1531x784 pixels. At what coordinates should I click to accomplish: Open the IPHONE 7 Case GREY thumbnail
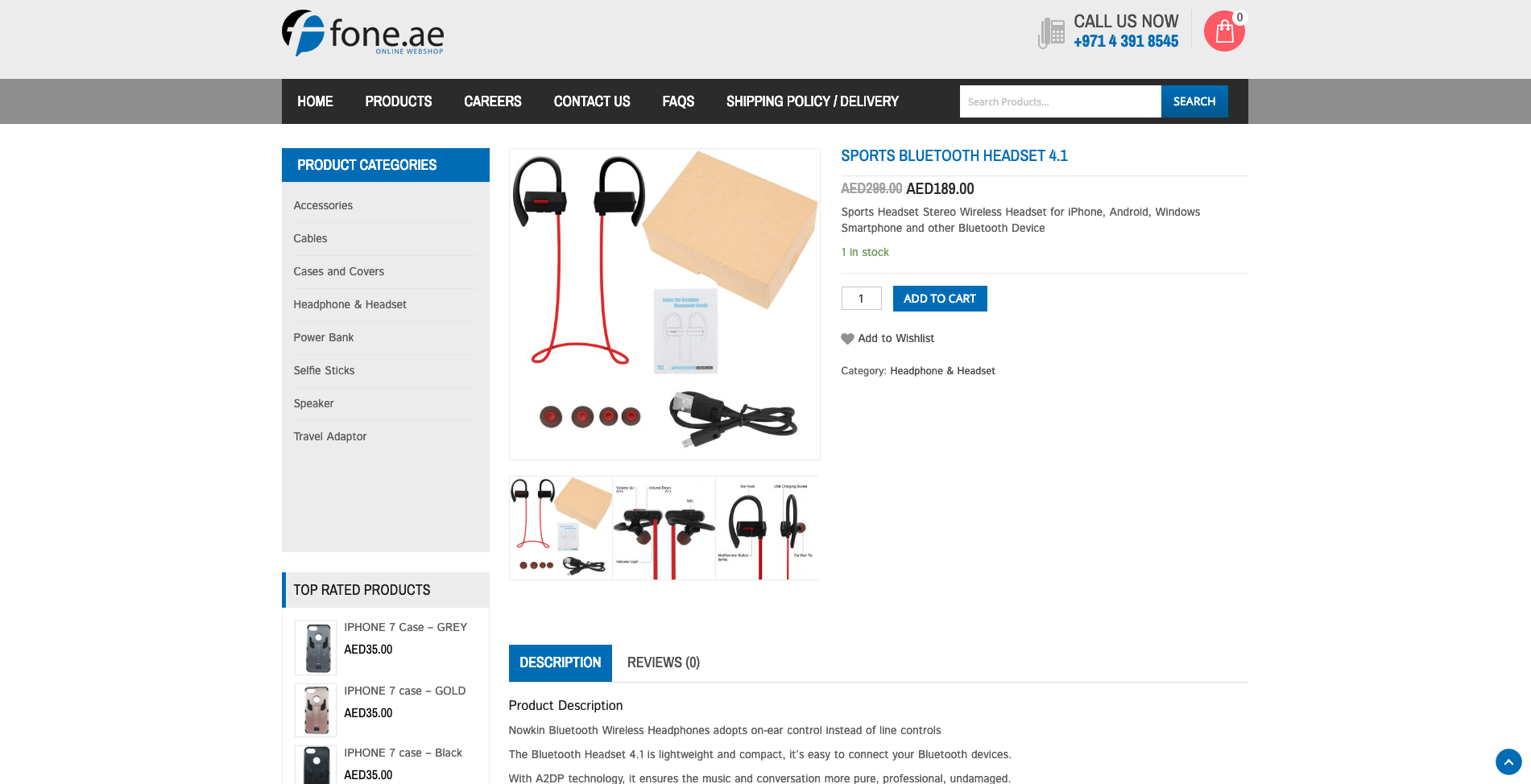[316, 647]
